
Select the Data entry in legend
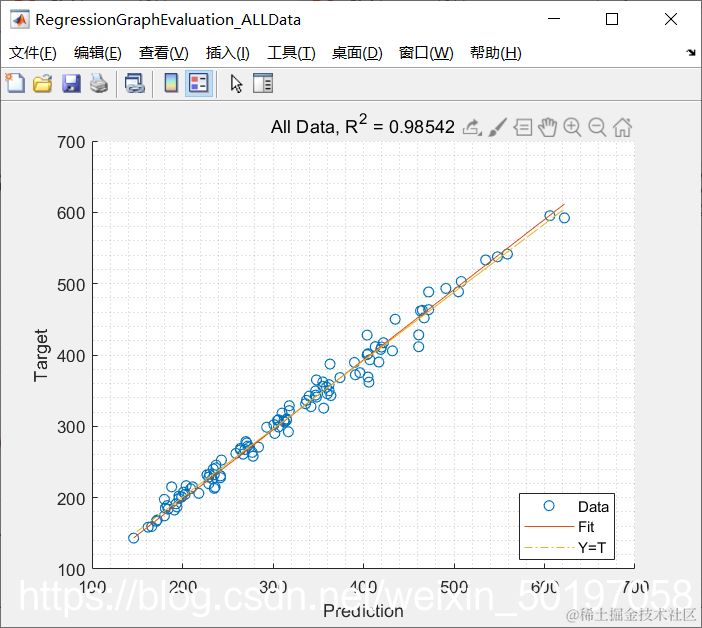(567, 507)
